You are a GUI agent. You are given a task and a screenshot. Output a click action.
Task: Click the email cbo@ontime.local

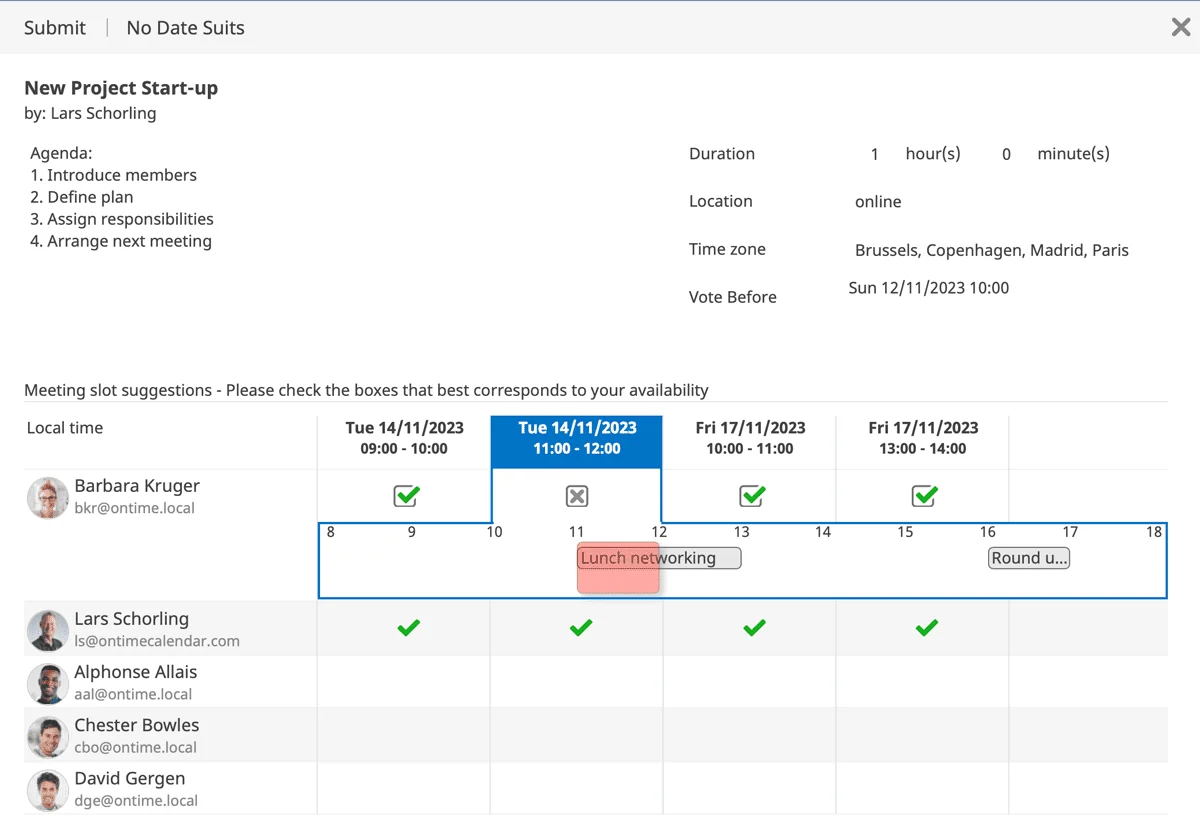pos(135,747)
